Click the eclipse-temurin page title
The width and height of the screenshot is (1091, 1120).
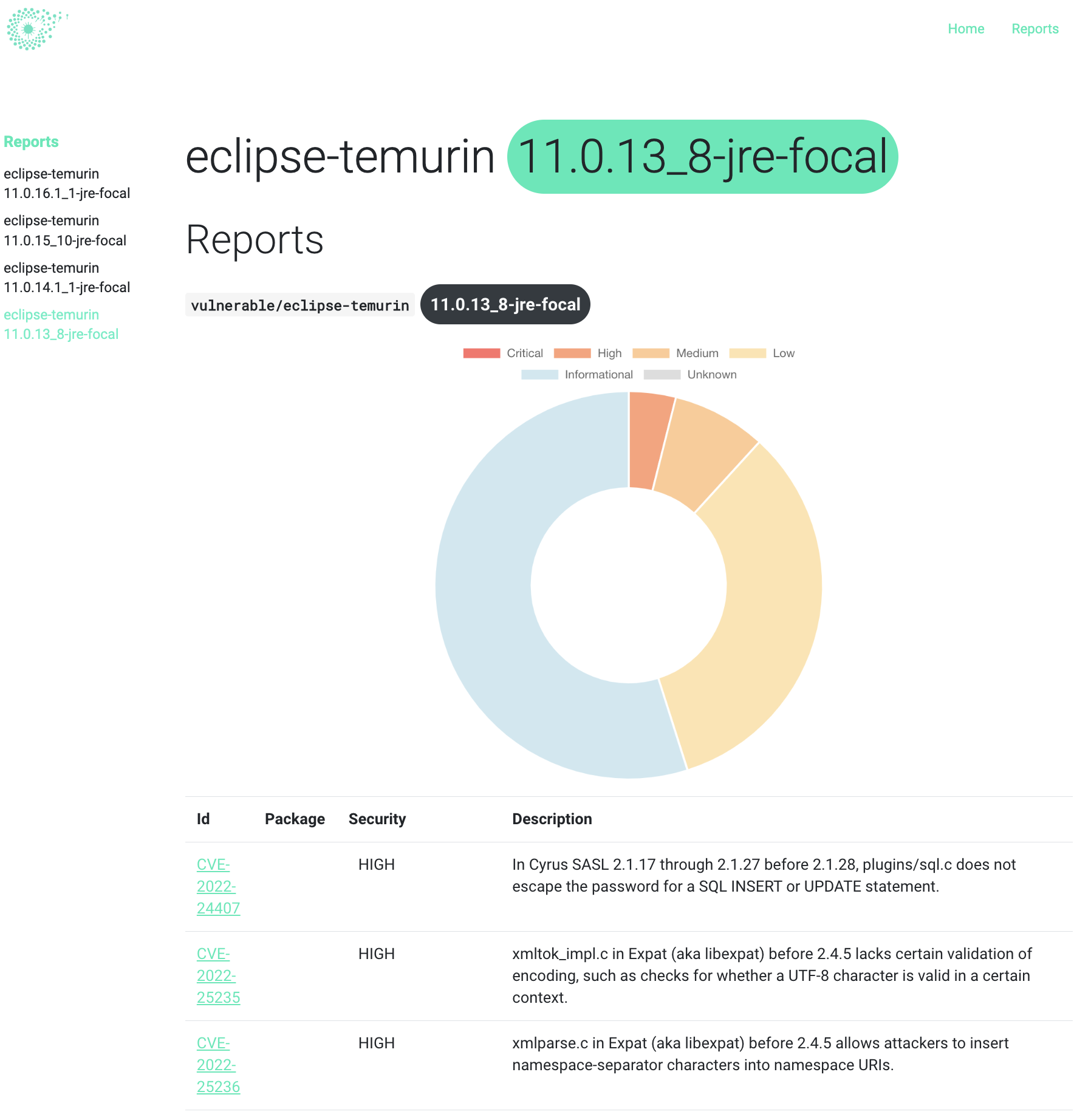click(340, 157)
